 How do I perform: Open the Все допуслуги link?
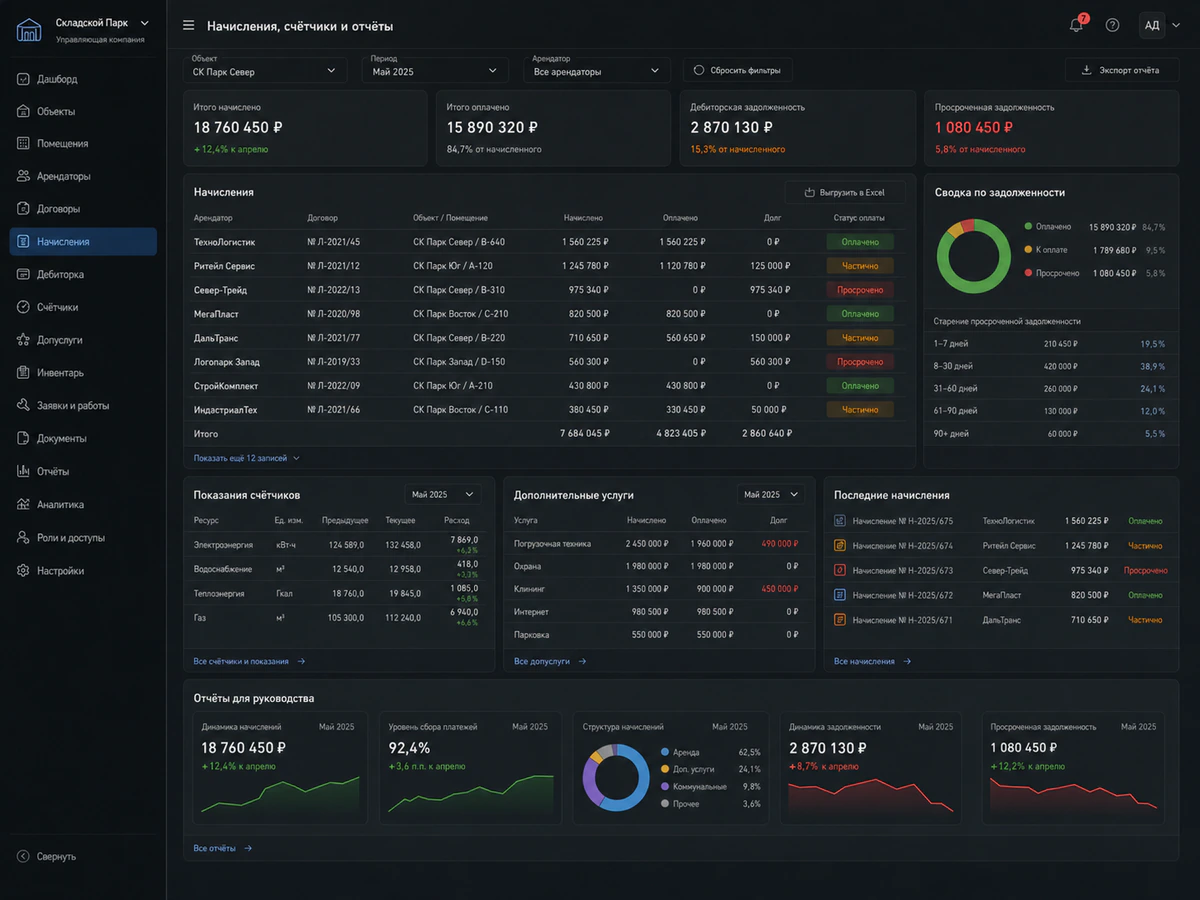[550, 661]
